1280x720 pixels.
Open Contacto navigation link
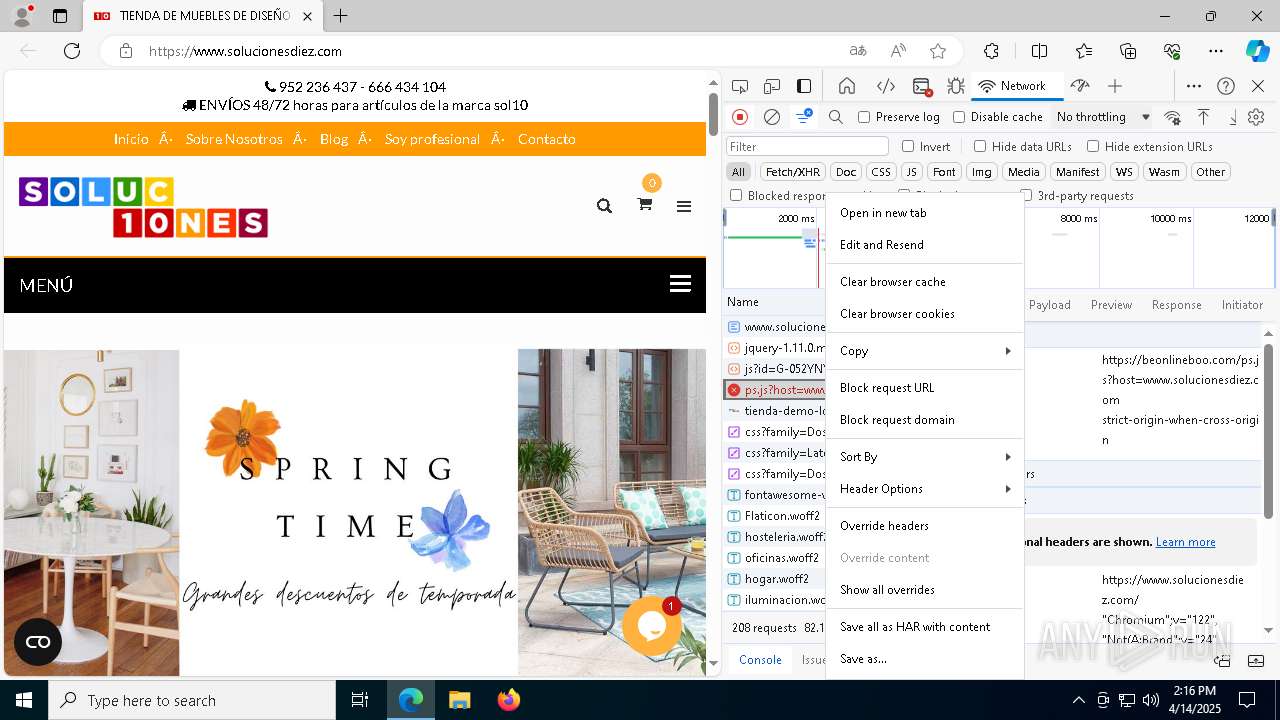click(546, 139)
